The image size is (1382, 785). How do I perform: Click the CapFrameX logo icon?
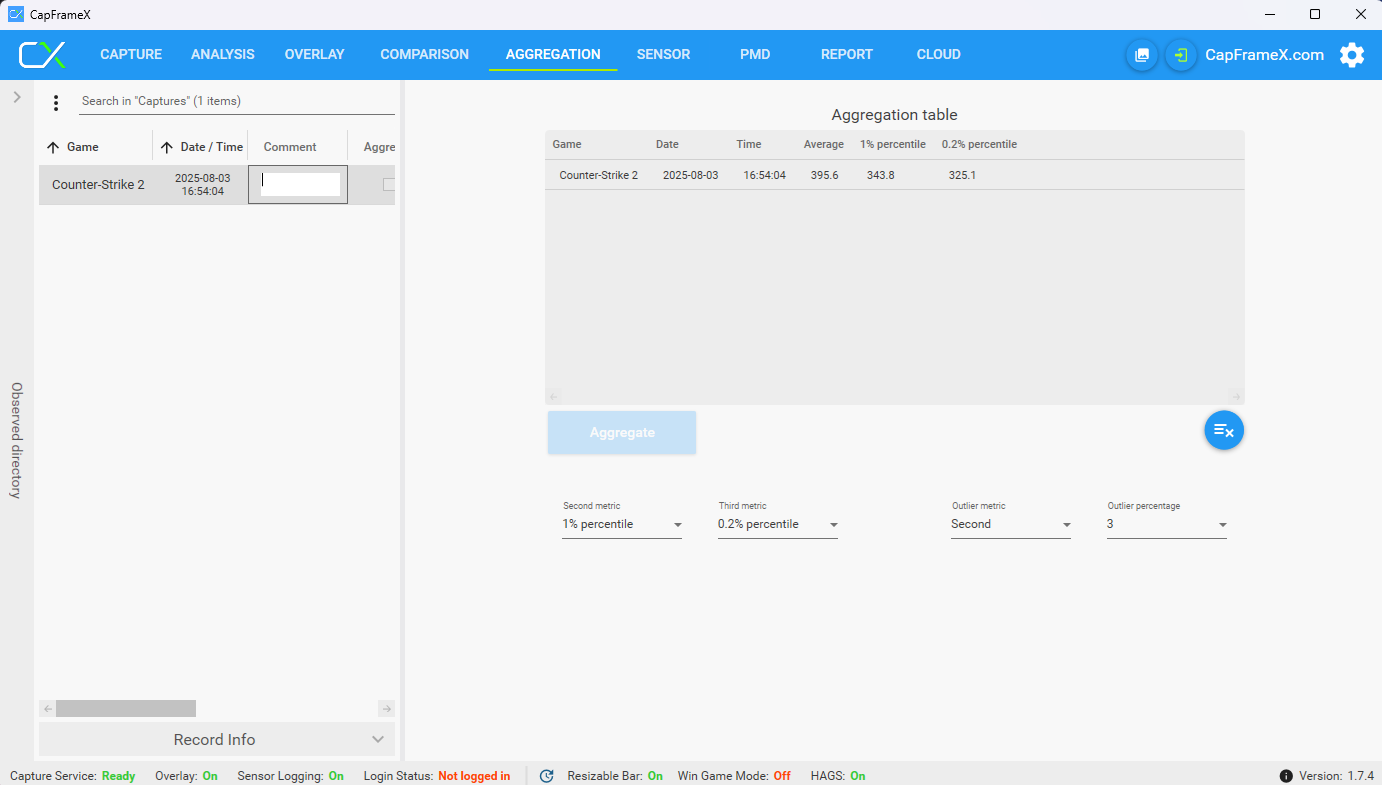pyautogui.click(x=42, y=54)
